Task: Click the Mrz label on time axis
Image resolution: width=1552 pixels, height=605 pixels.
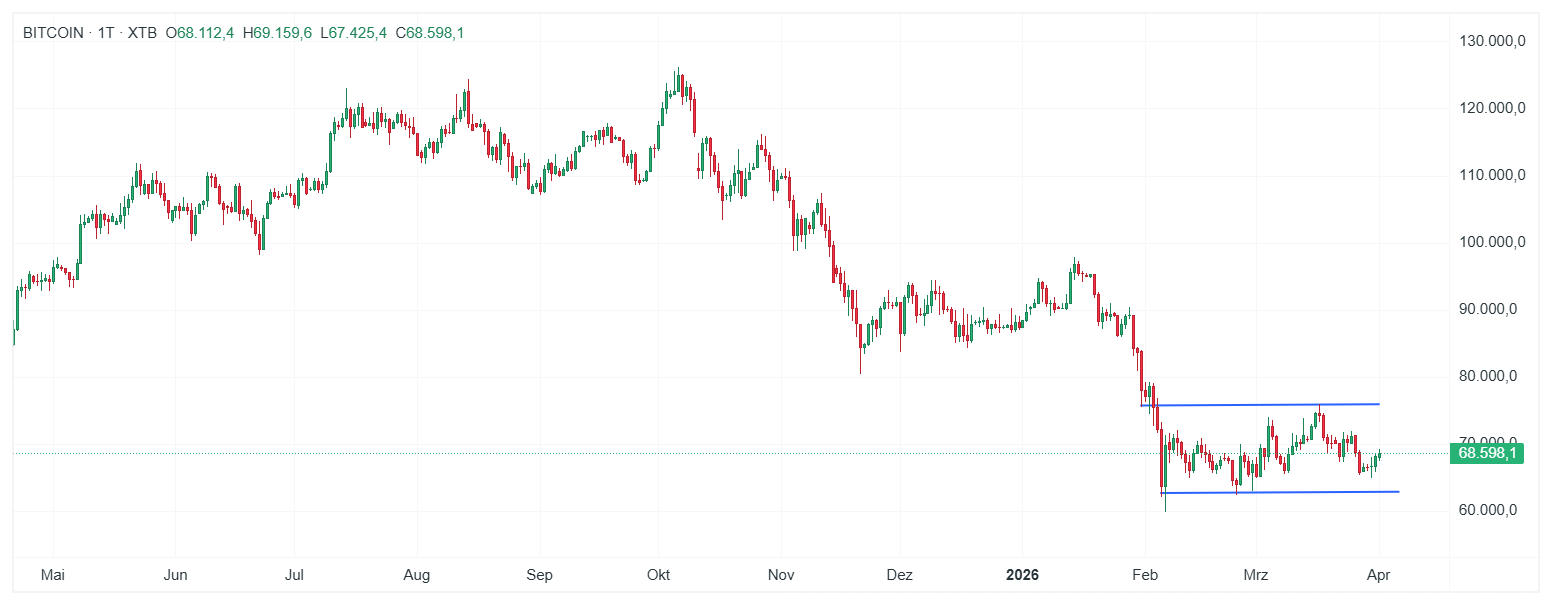Action: click(x=1255, y=575)
